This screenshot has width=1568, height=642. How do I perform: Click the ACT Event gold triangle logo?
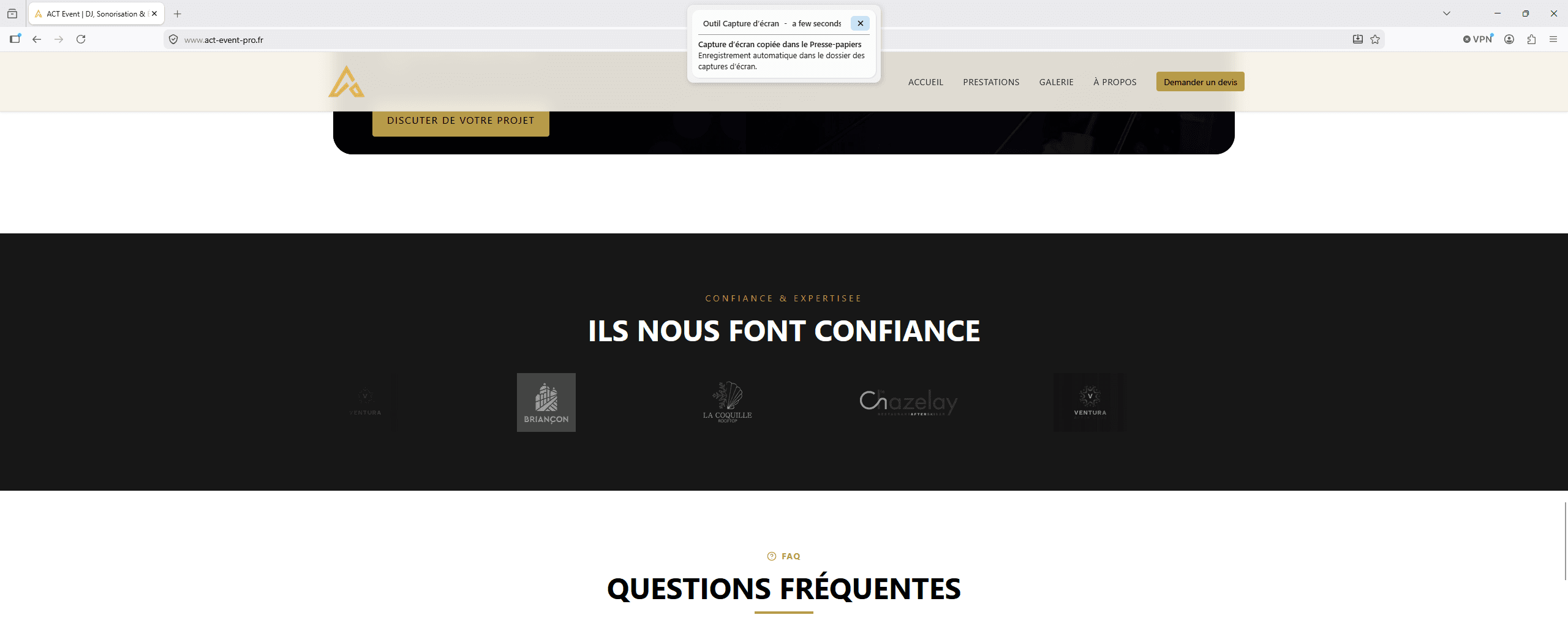pyautogui.click(x=347, y=81)
